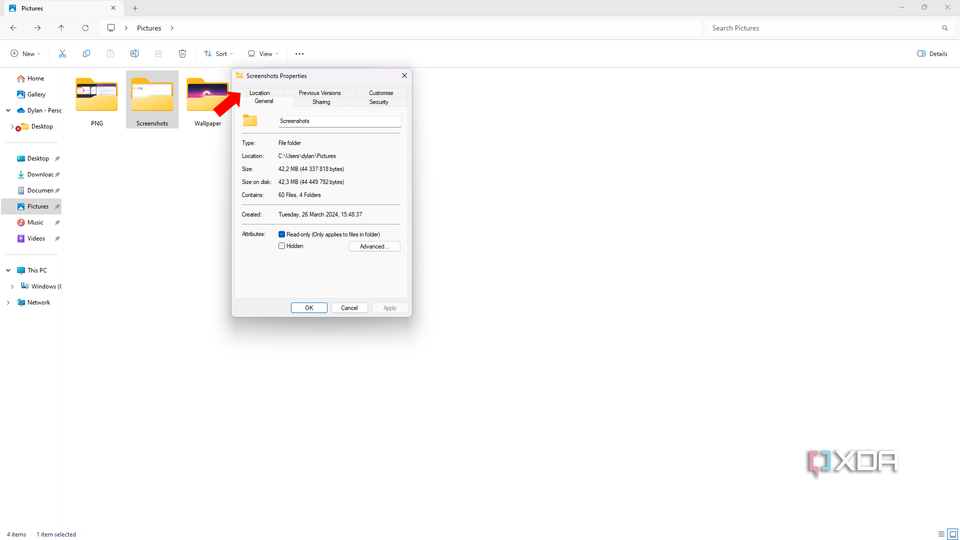
Task: Click '1 item selected' in status bar
Action: (56, 534)
